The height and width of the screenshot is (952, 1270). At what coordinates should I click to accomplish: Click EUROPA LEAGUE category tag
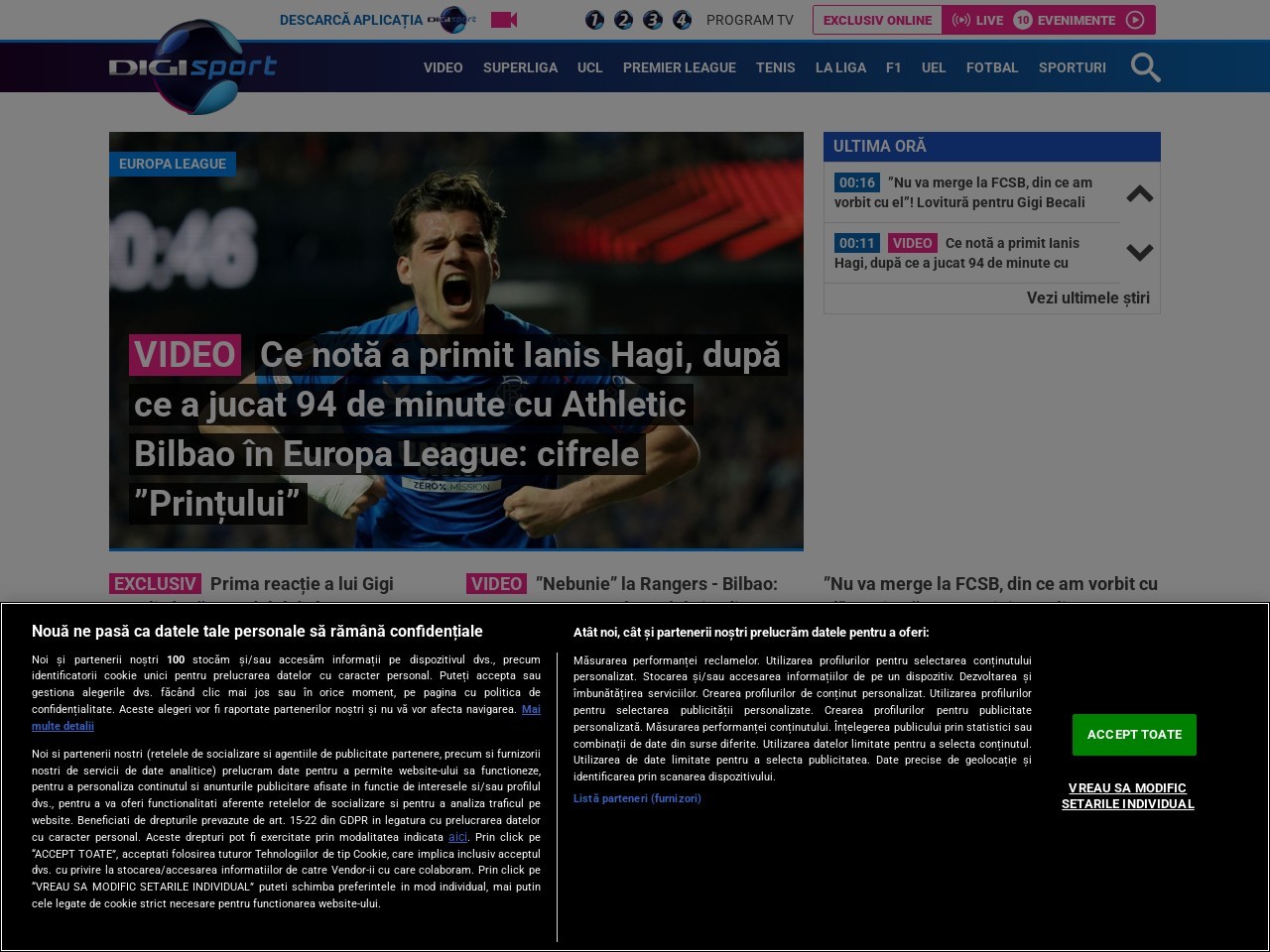(x=173, y=164)
